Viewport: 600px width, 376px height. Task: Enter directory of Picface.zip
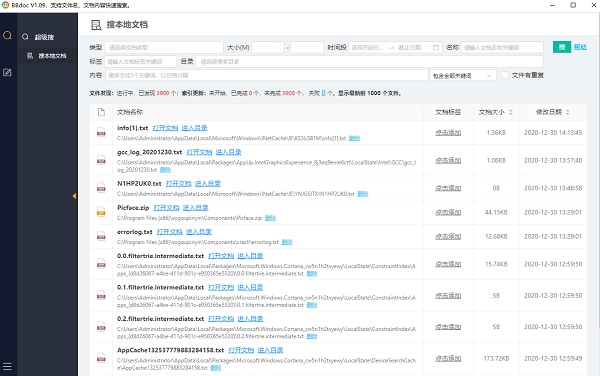click(196, 208)
